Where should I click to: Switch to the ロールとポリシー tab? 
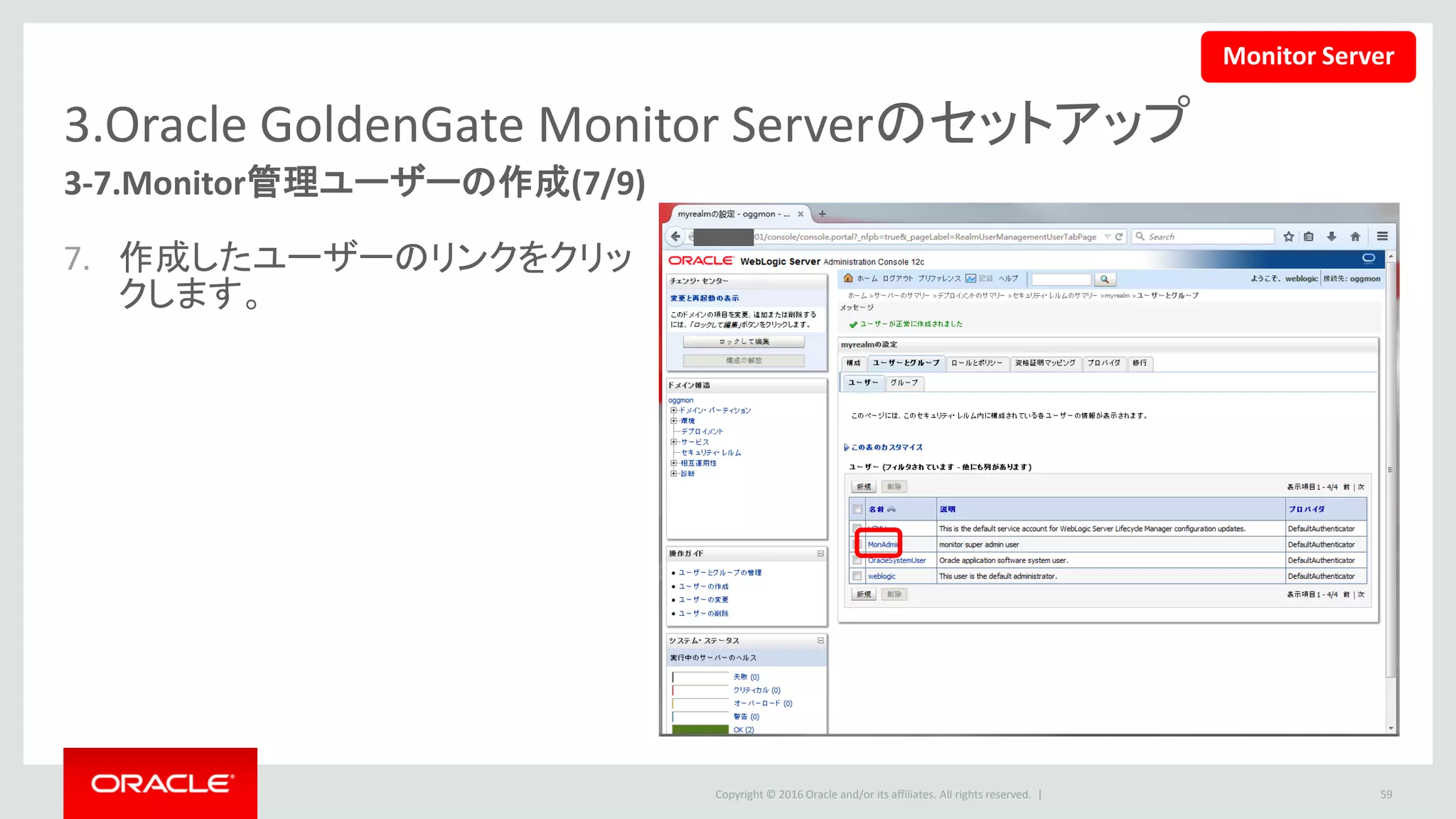977,363
